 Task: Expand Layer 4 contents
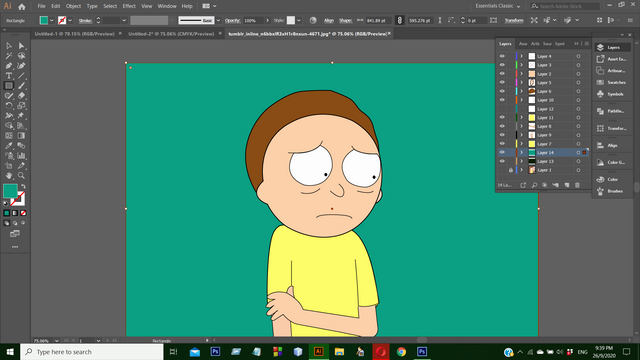(521, 56)
